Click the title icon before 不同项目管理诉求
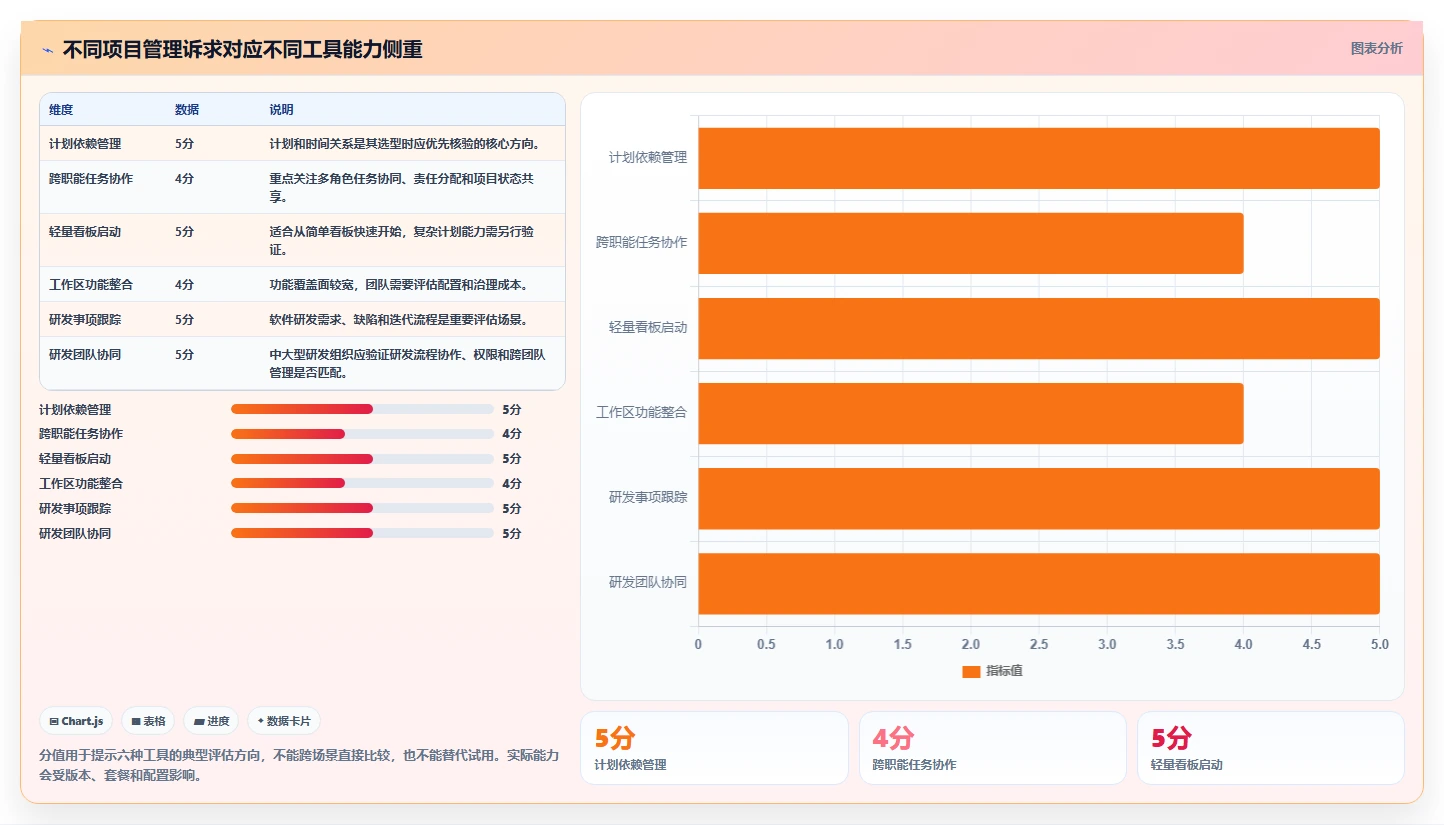The width and height of the screenshot is (1444, 825). (x=47, y=50)
